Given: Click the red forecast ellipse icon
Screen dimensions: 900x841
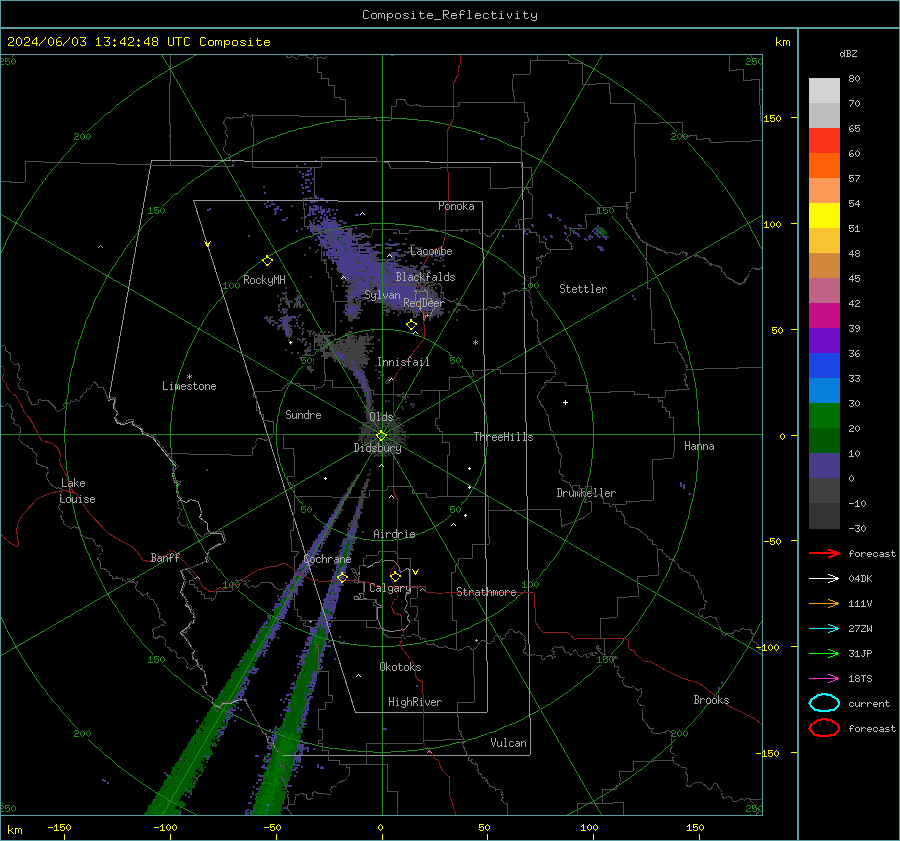Looking at the screenshot, I should click(x=824, y=728).
